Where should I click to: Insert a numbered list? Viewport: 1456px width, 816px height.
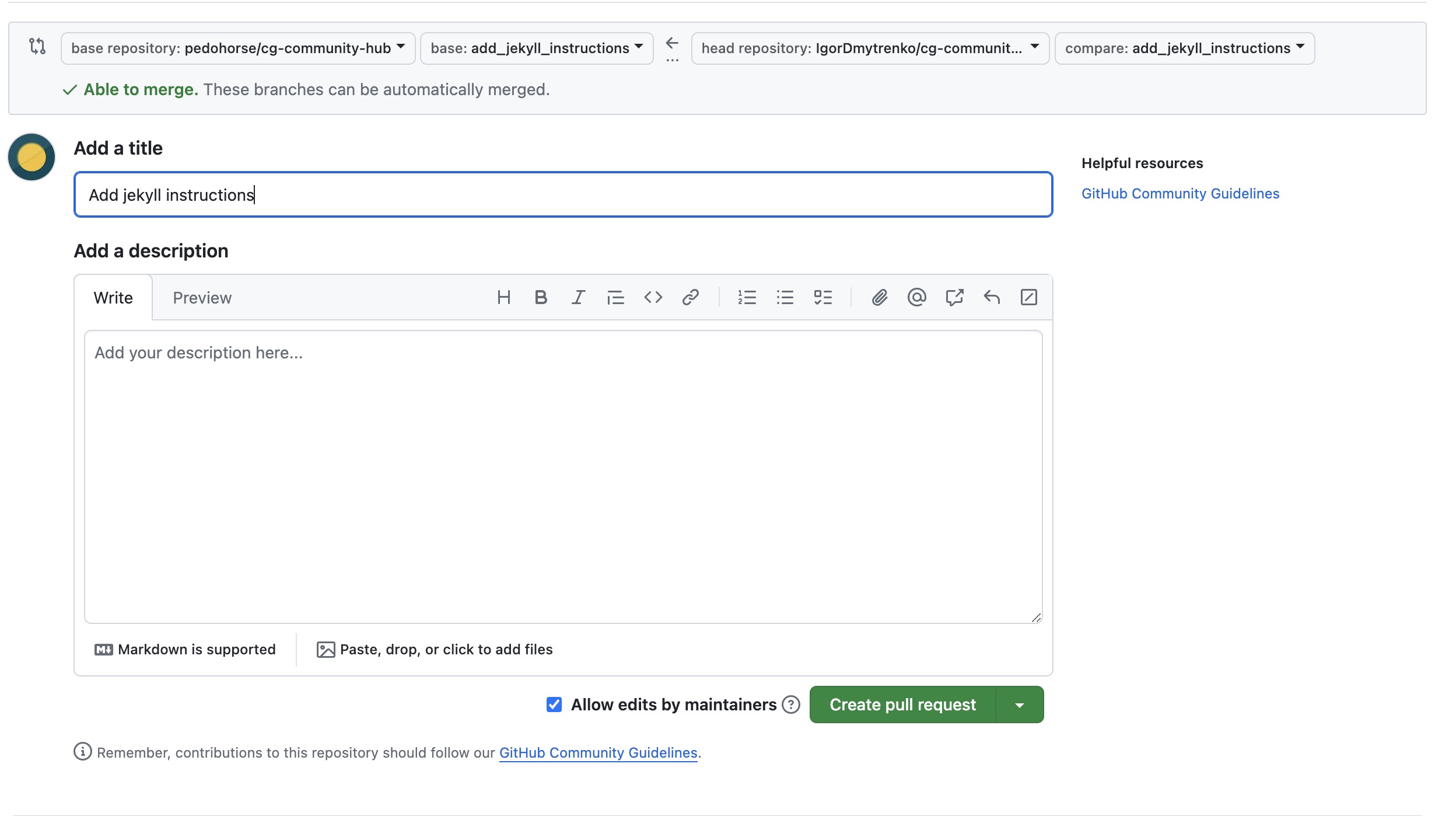(747, 298)
